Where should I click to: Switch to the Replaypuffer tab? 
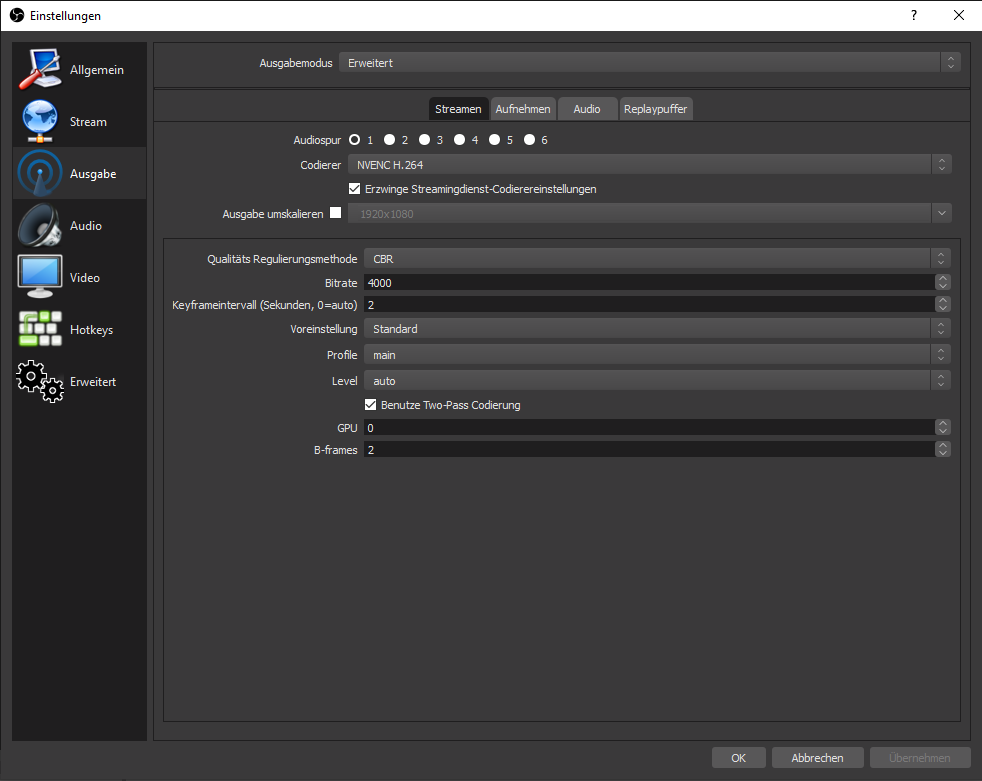(655, 109)
